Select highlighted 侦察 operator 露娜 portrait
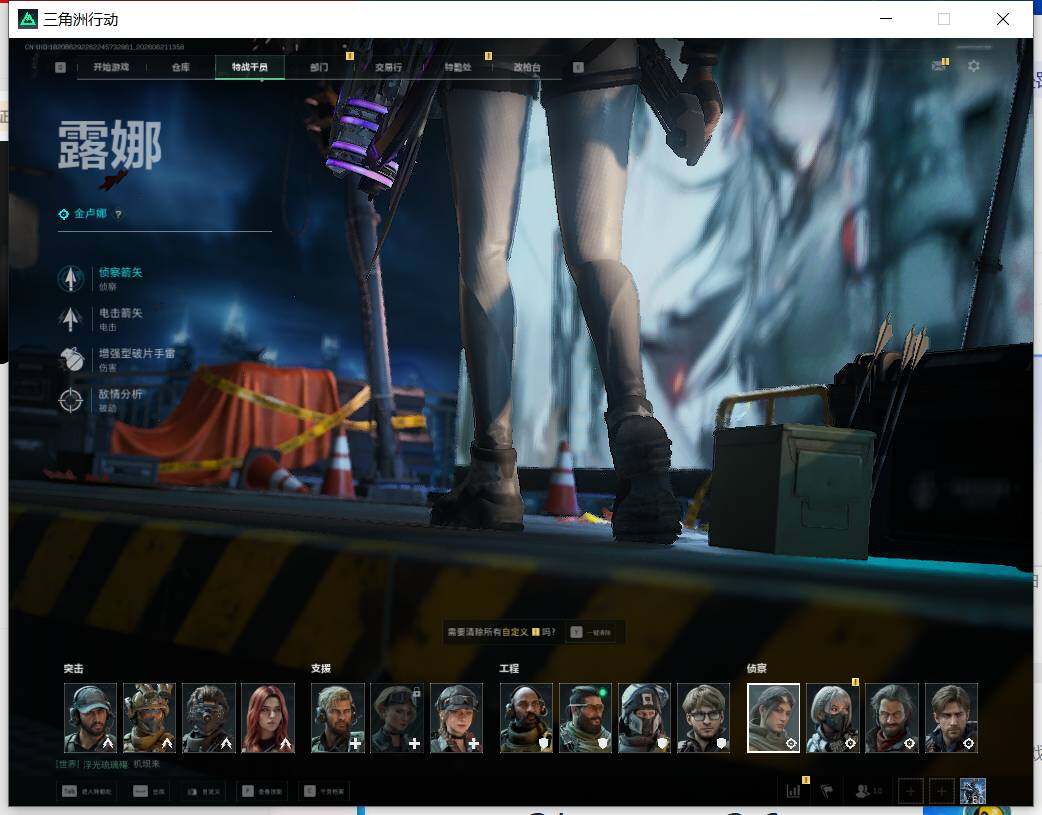 click(x=774, y=718)
